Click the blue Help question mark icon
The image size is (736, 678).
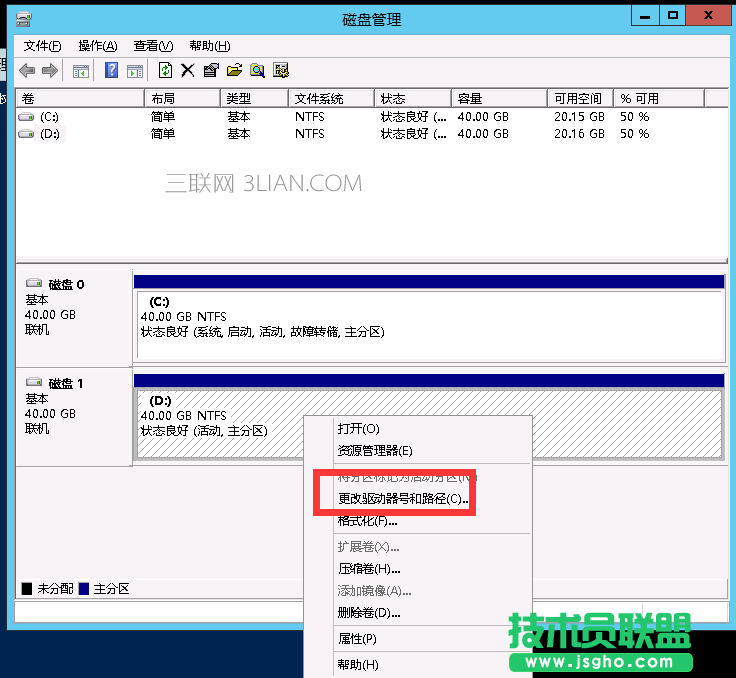coord(111,70)
